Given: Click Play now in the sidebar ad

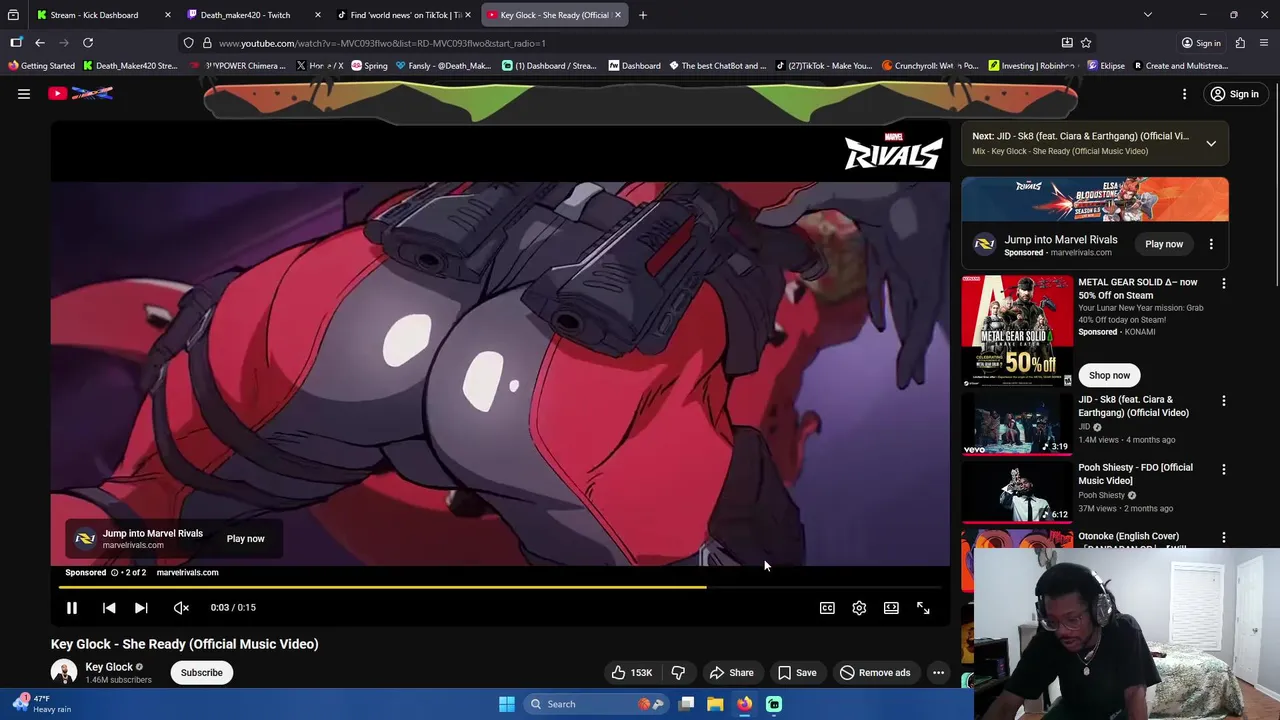Looking at the screenshot, I should coord(1164,244).
